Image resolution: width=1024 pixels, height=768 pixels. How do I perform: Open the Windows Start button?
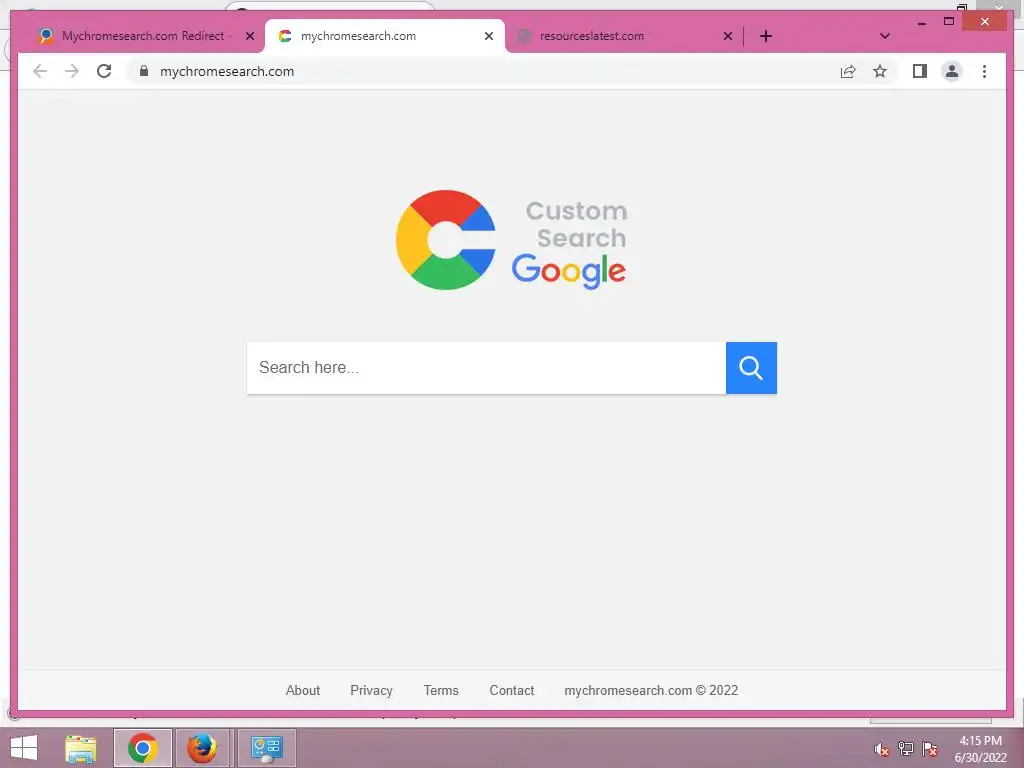click(x=24, y=748)
